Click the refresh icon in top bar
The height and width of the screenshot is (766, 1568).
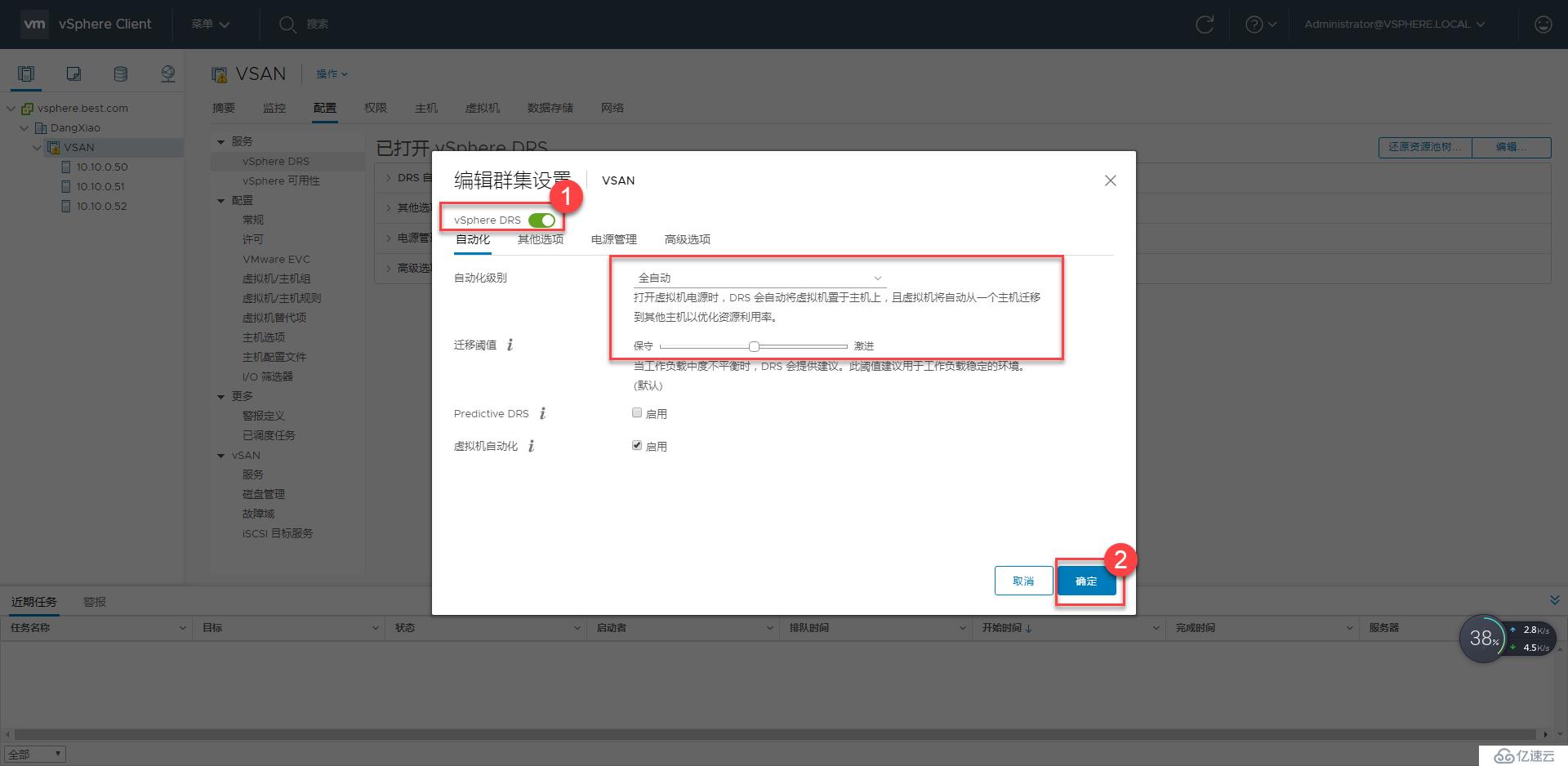1205,24
